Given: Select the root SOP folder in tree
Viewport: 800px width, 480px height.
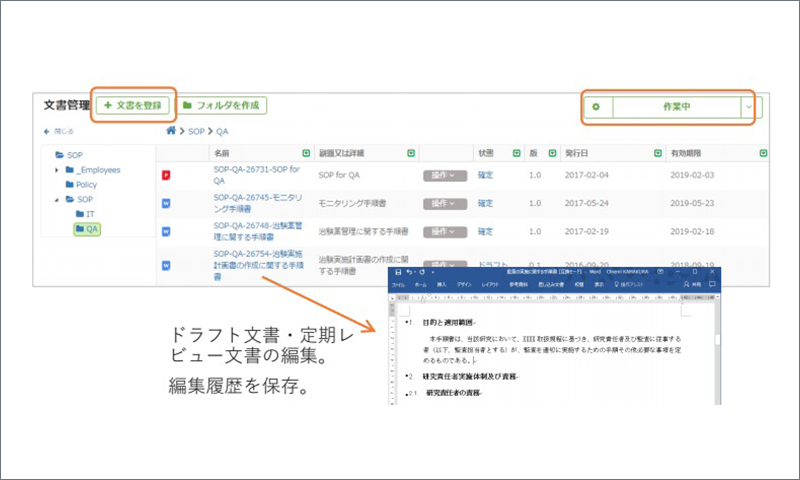Looking at the screenshot, I should [x=69, y=155].
